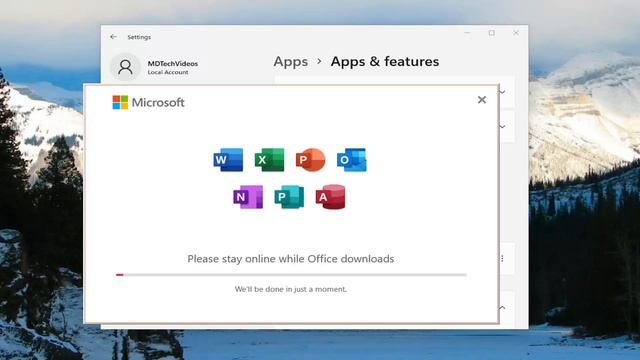Click the teal Publisher icon
Screen dimensions: 640x360
pos(289,197)
